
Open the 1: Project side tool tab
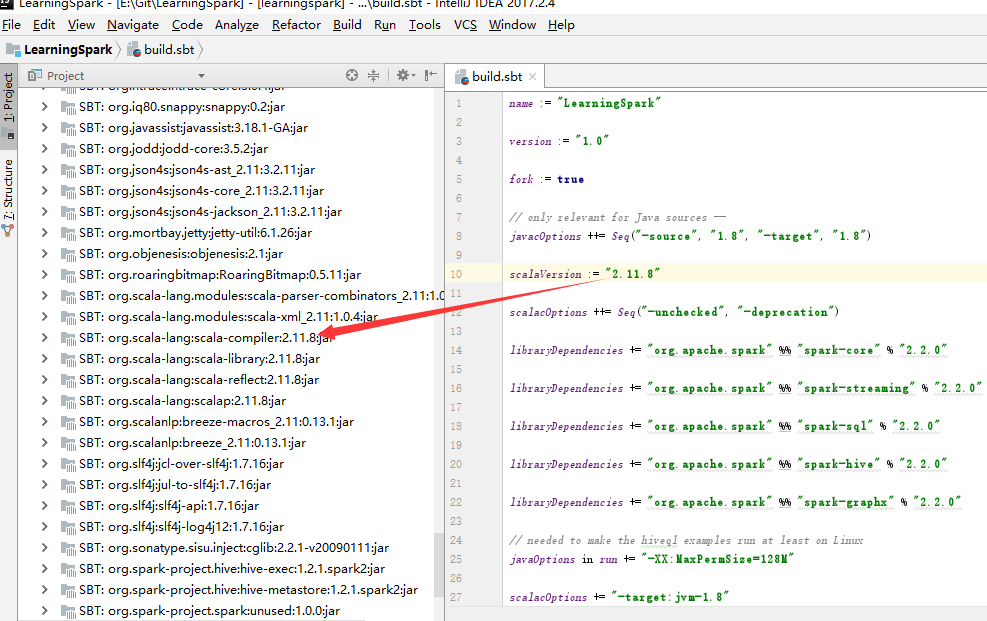coord(8,104)
